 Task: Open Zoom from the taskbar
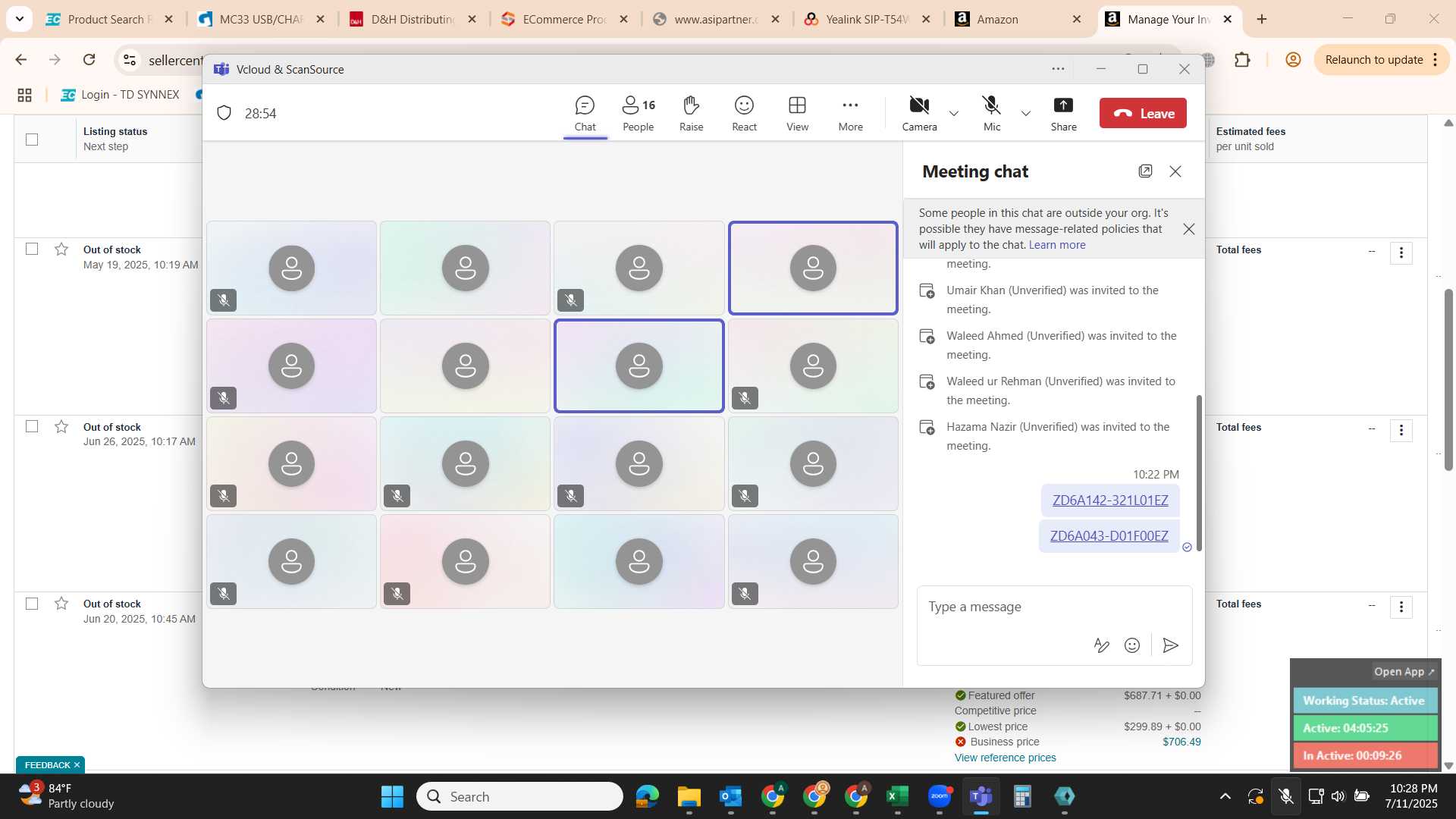point(940,796)
